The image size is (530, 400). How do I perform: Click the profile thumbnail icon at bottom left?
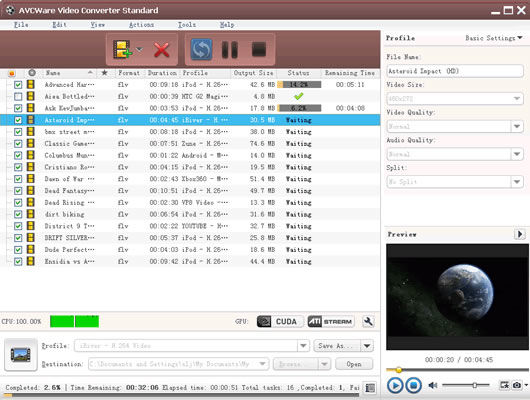(21, 355)
